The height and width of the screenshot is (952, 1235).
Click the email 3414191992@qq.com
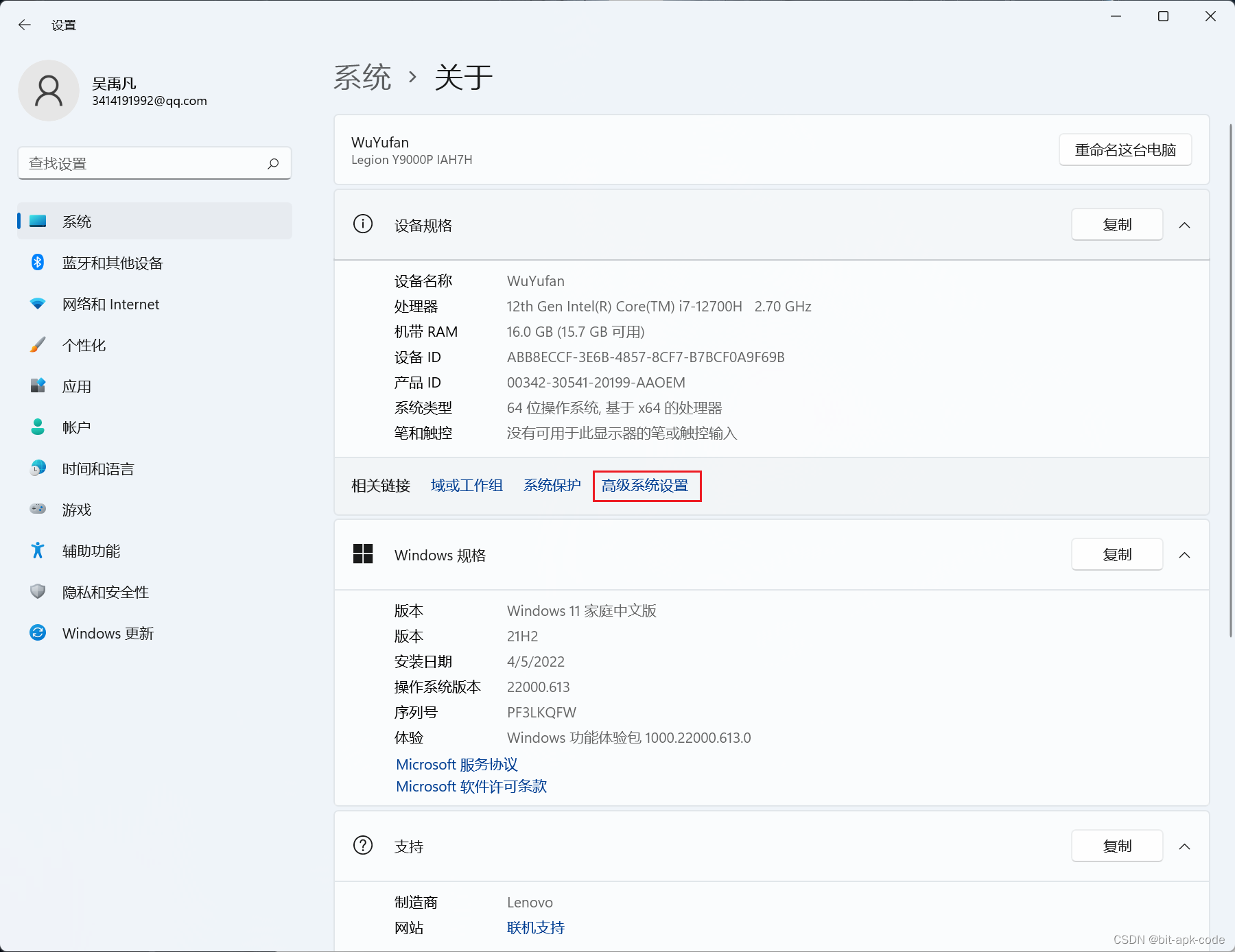pos(150,101)
